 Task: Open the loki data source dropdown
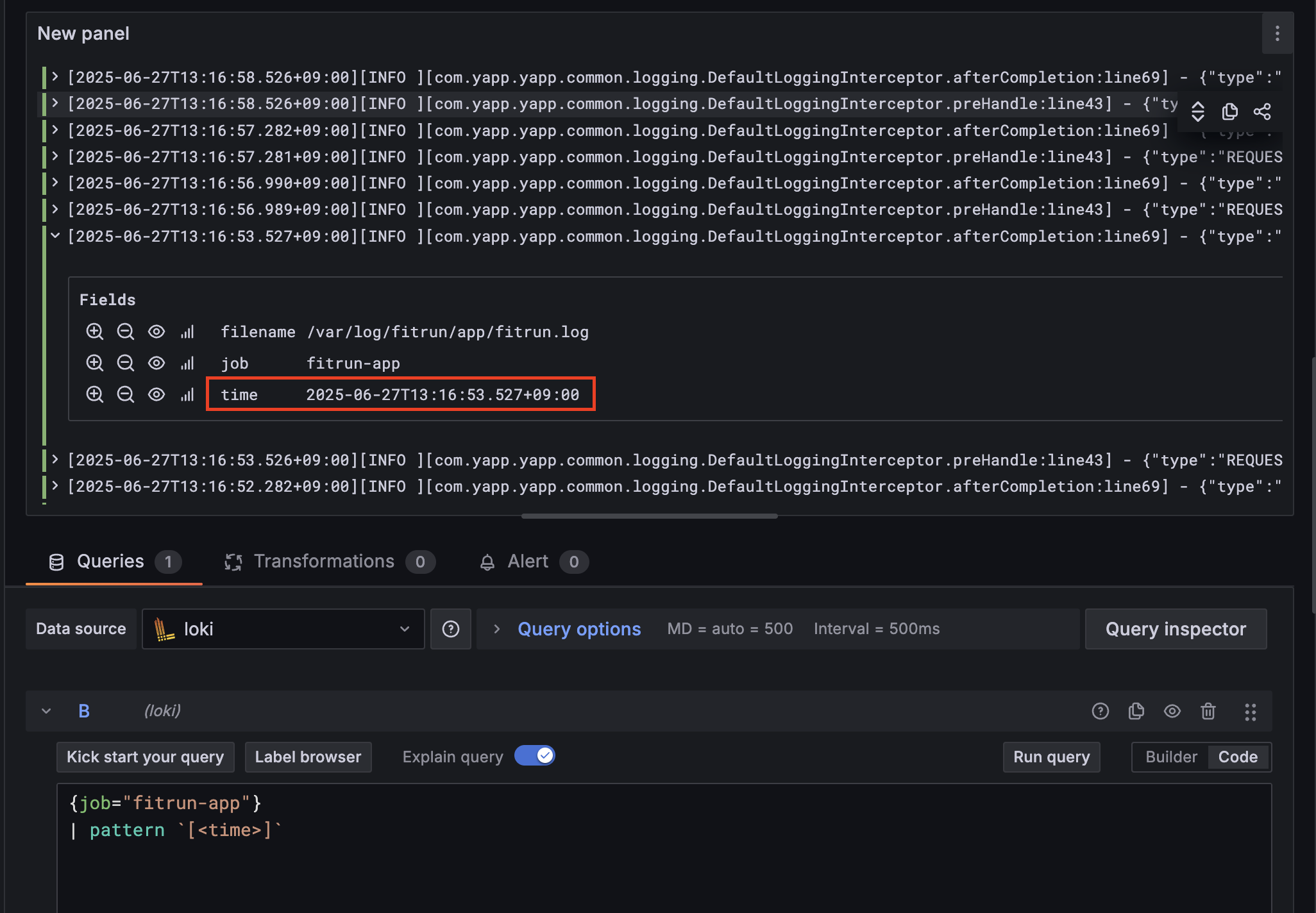pos(283,629)
